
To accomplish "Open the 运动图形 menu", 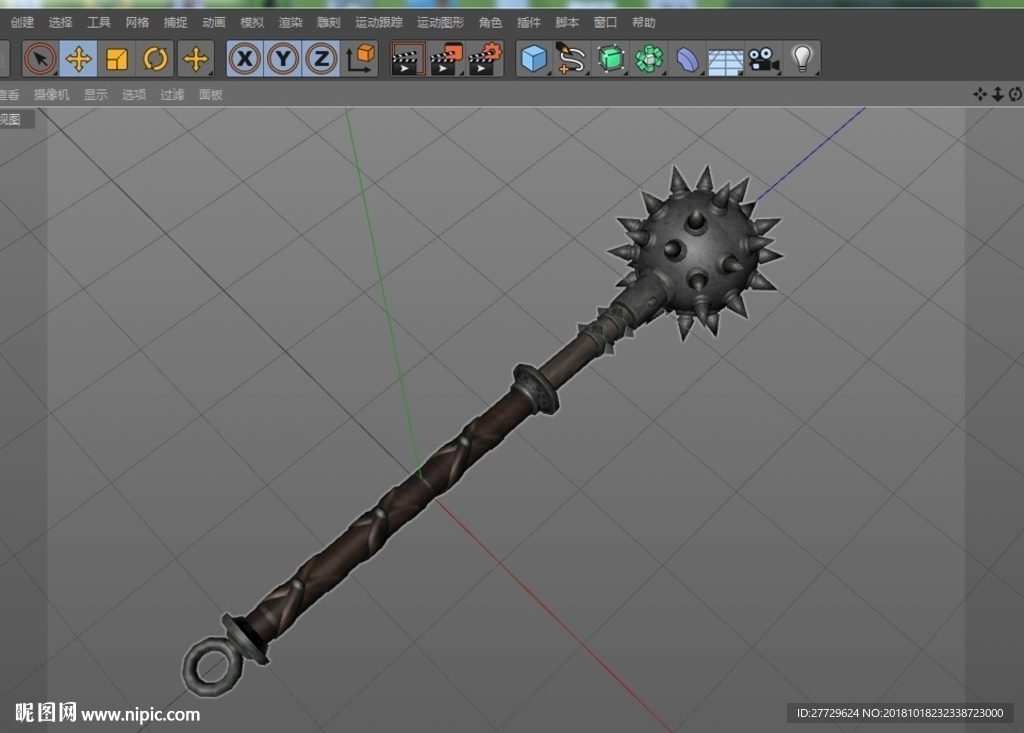I will [x=440, y=22].
